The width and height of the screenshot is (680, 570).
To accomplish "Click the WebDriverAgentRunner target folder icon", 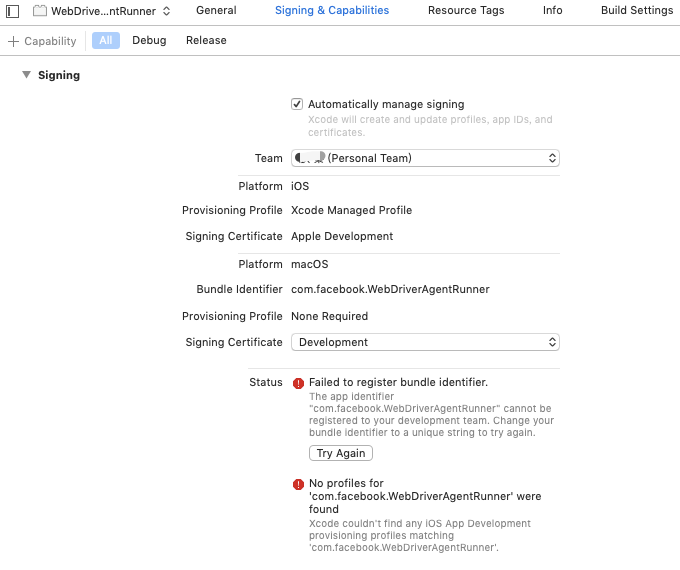I will tap(40, 10).
